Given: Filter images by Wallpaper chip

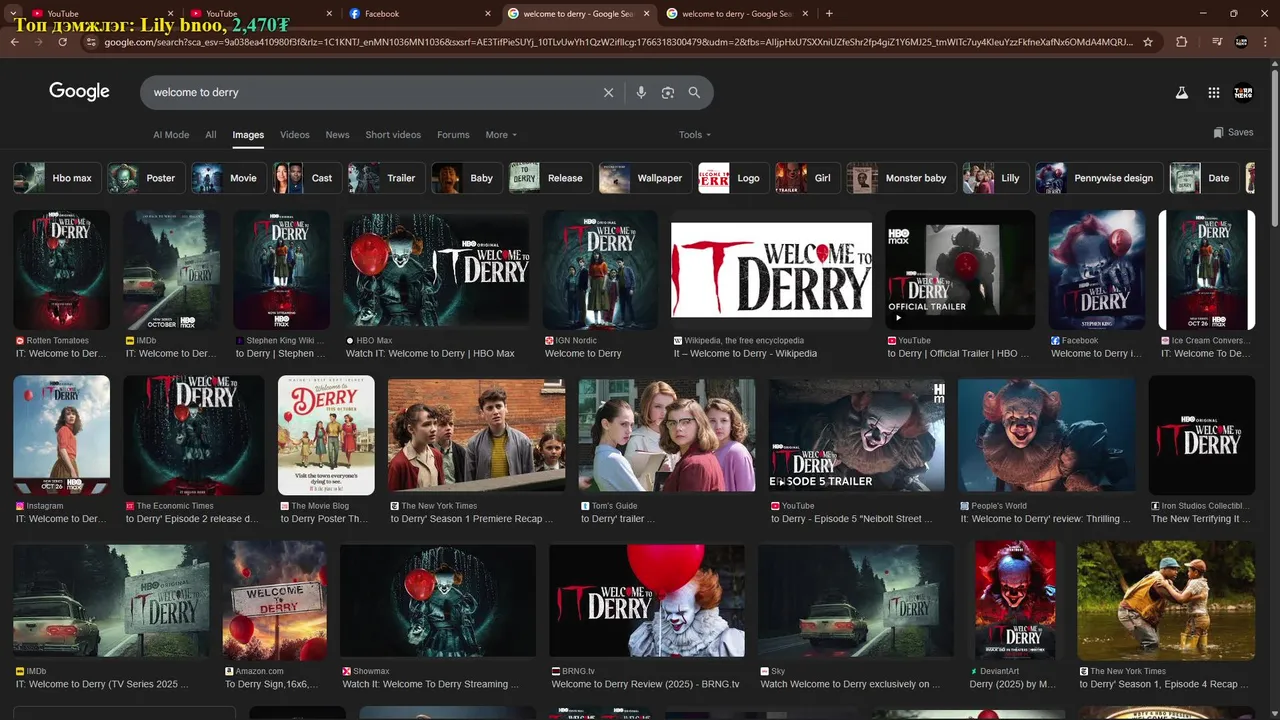Looking at the screenshot, I should (645, 178).
